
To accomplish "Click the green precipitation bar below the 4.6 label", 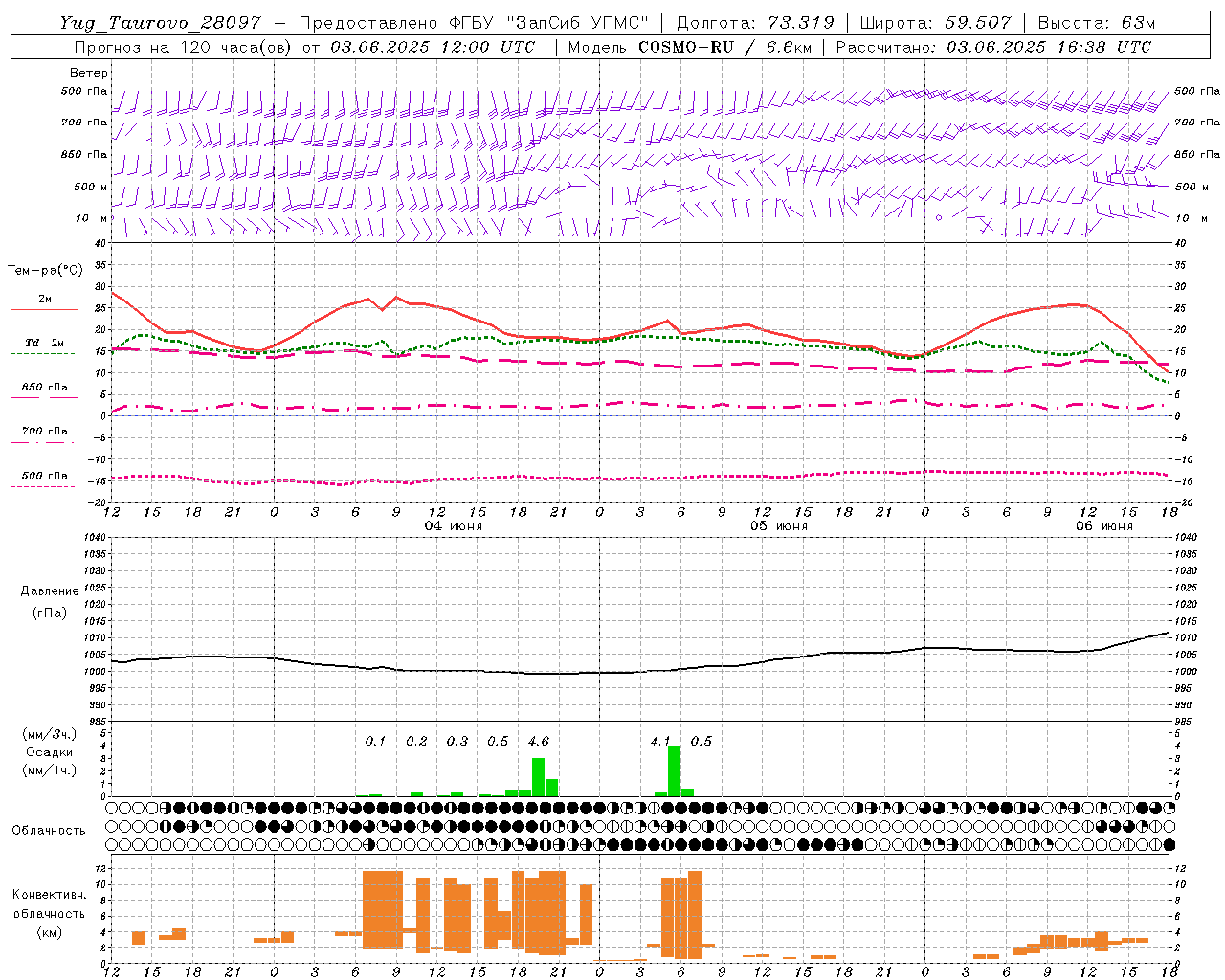I will (x=538, y=777).
